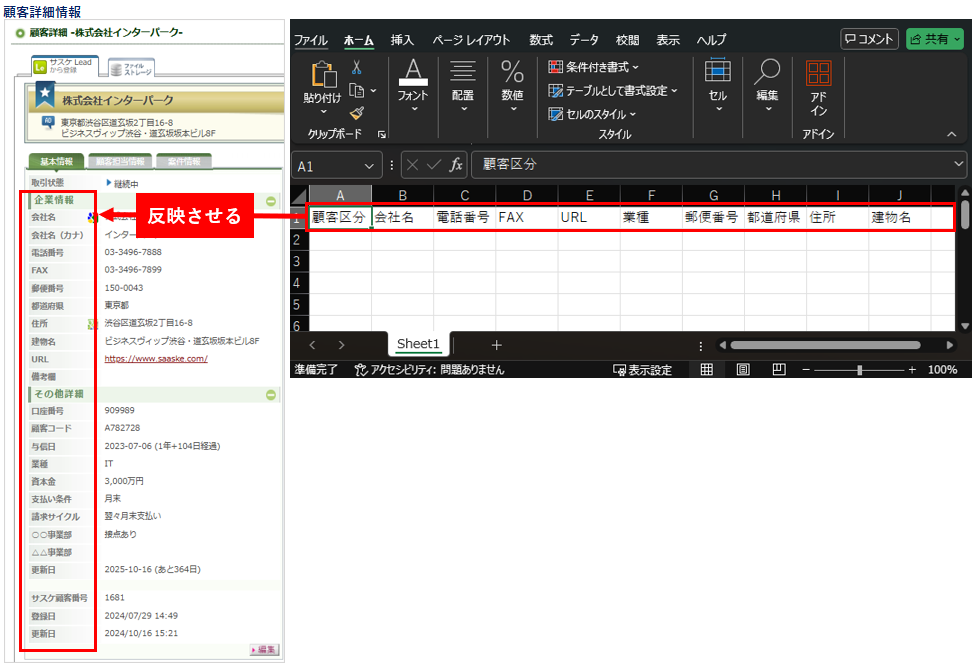Image resolution: width=974 pixels, height=670 pixels.
Task: Switch to page layout view in status bar
Action: pyautogui.click(x=743, y=370)
